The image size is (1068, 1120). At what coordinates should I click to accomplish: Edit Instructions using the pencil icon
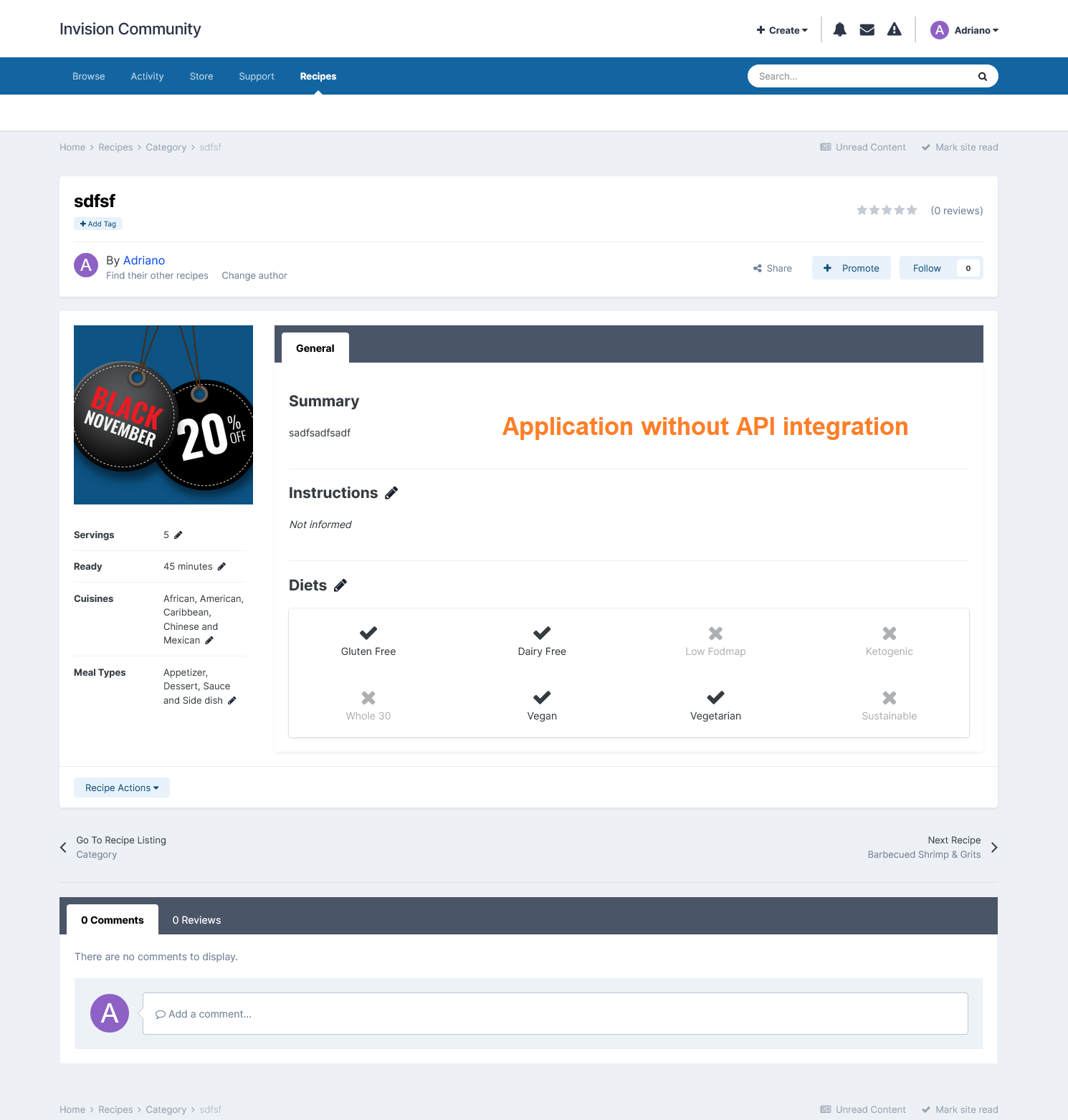(x=391, y=493)
